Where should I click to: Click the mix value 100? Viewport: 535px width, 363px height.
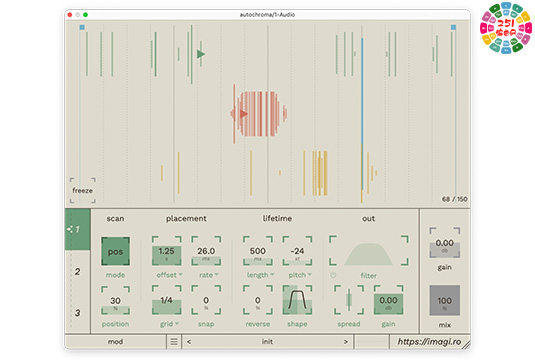point(445,301)
